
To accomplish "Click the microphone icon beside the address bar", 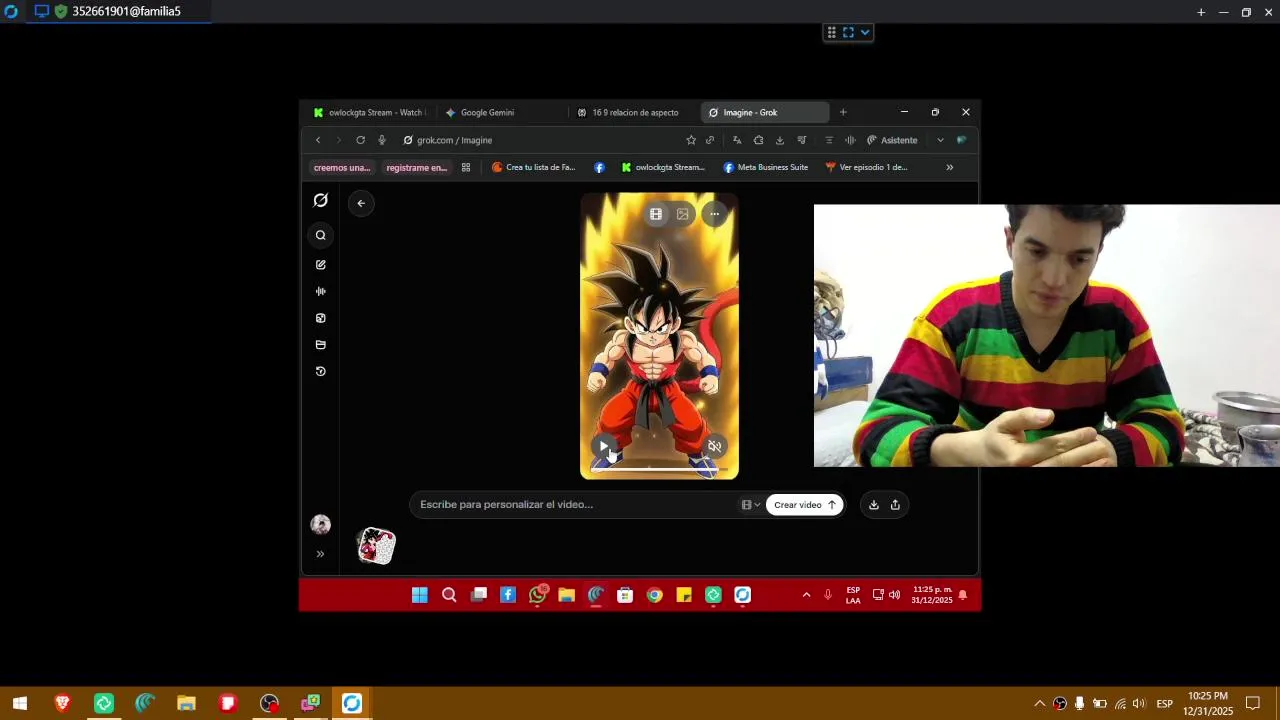I will point(382,140).
